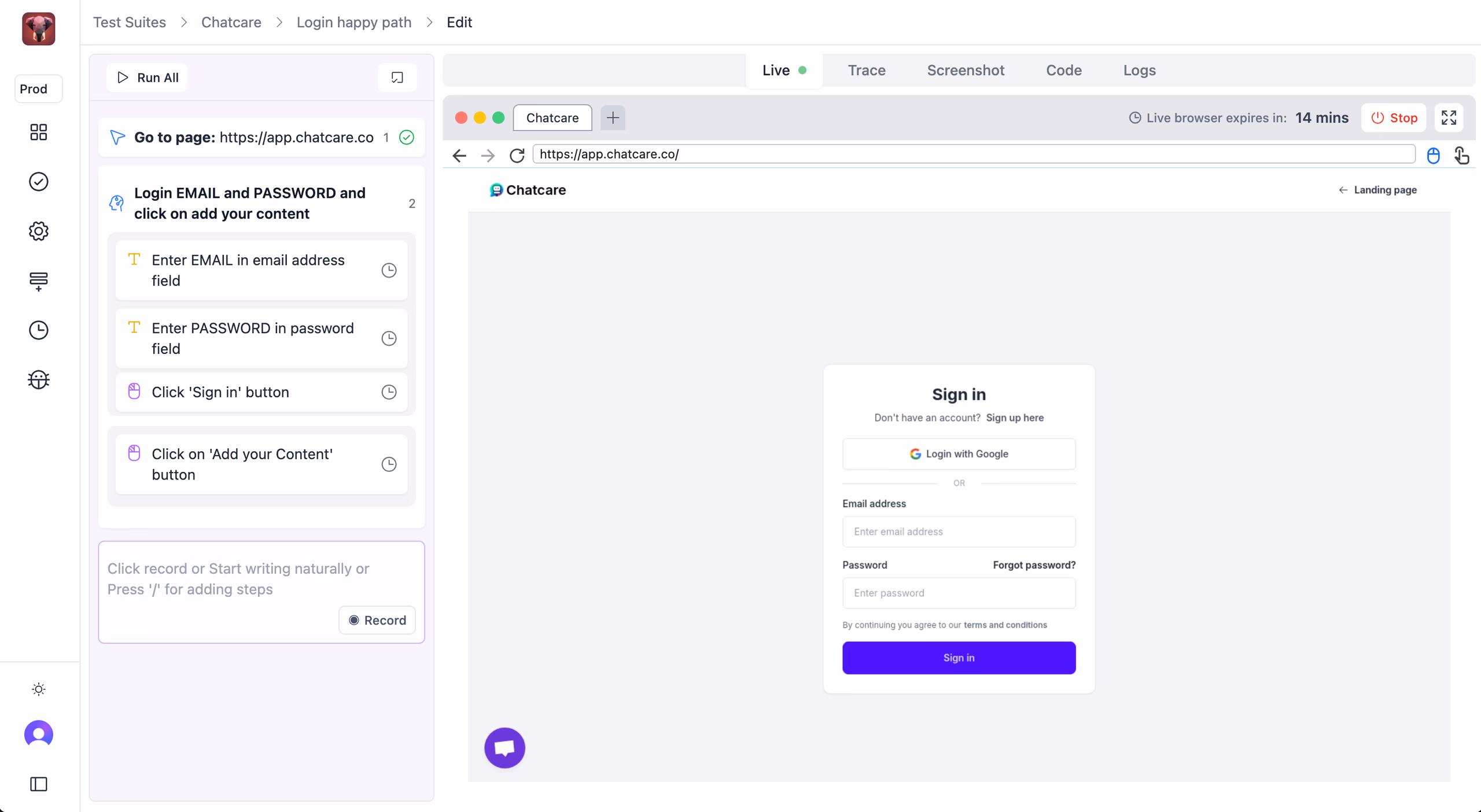Open a new browser tab with plus

[613, 117]
